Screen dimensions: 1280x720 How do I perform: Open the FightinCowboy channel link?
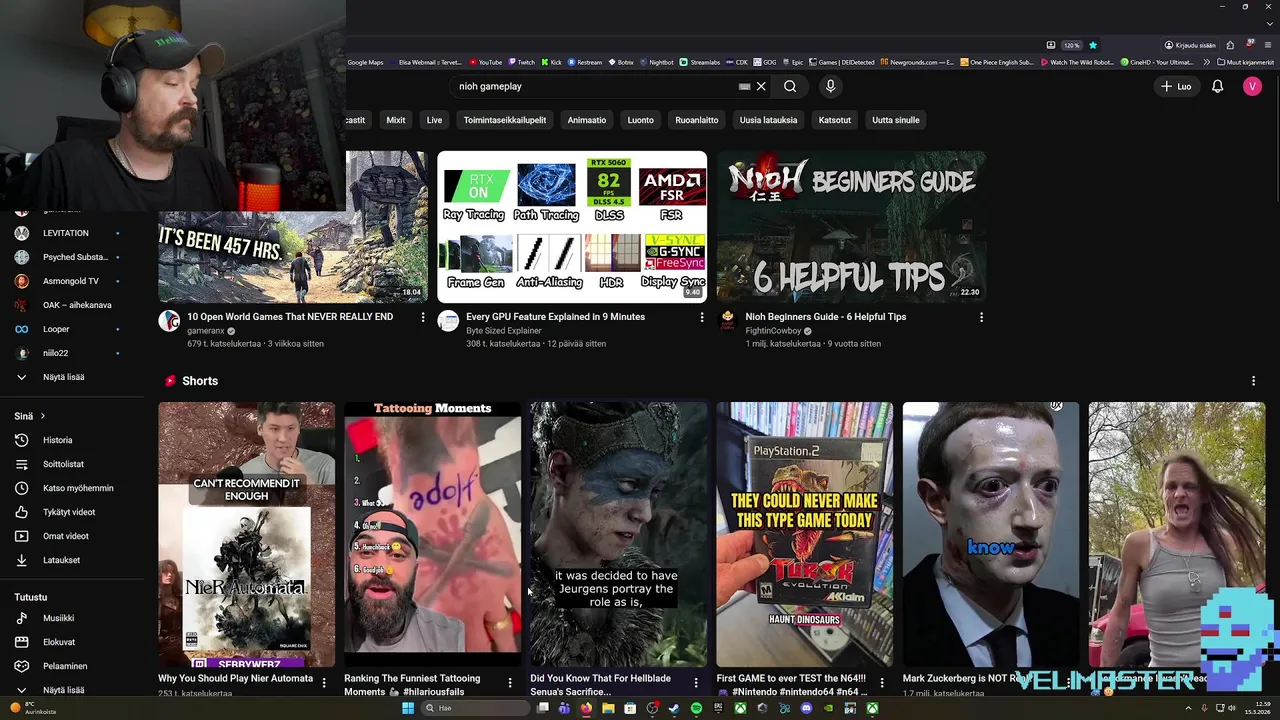point(774,331)
